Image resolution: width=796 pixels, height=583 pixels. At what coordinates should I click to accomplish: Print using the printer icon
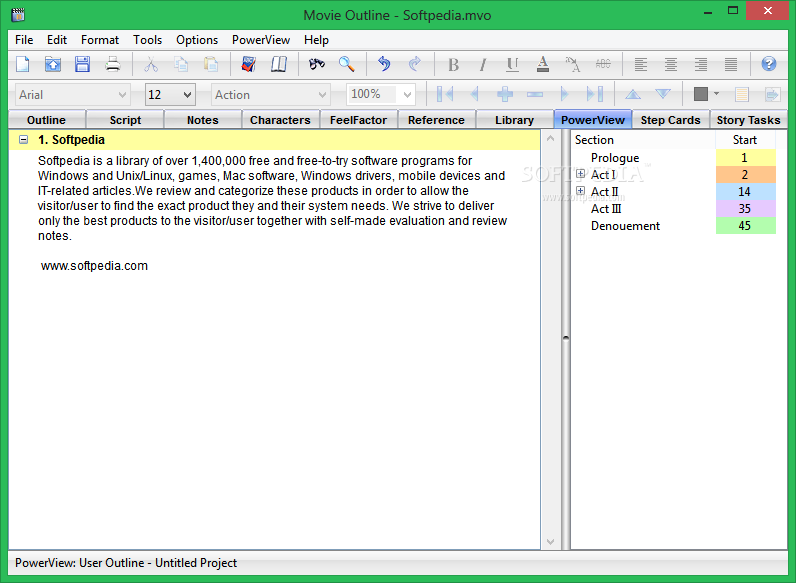[113, 64]
